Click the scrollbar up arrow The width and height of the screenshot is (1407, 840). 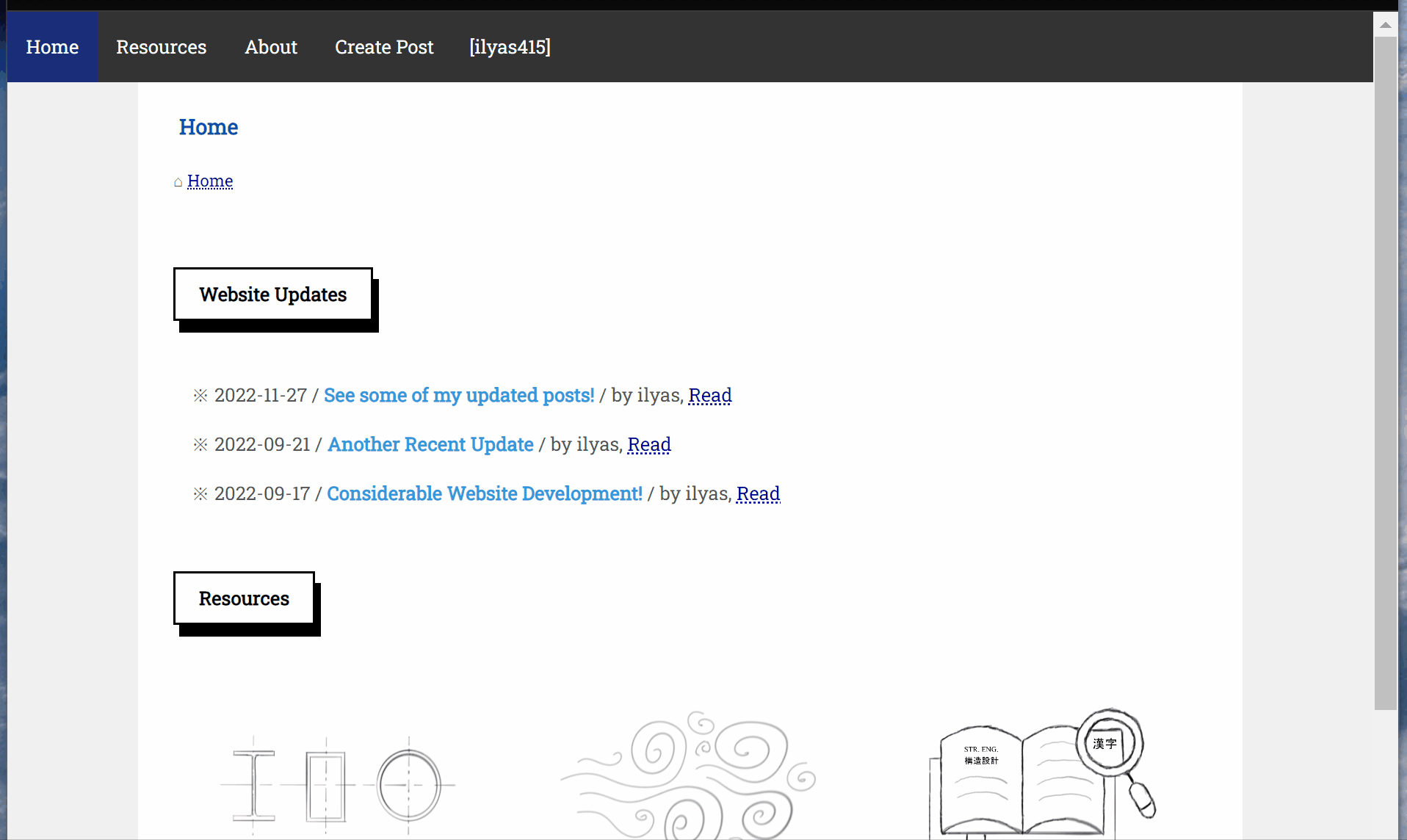click(x=1386, y=25)
